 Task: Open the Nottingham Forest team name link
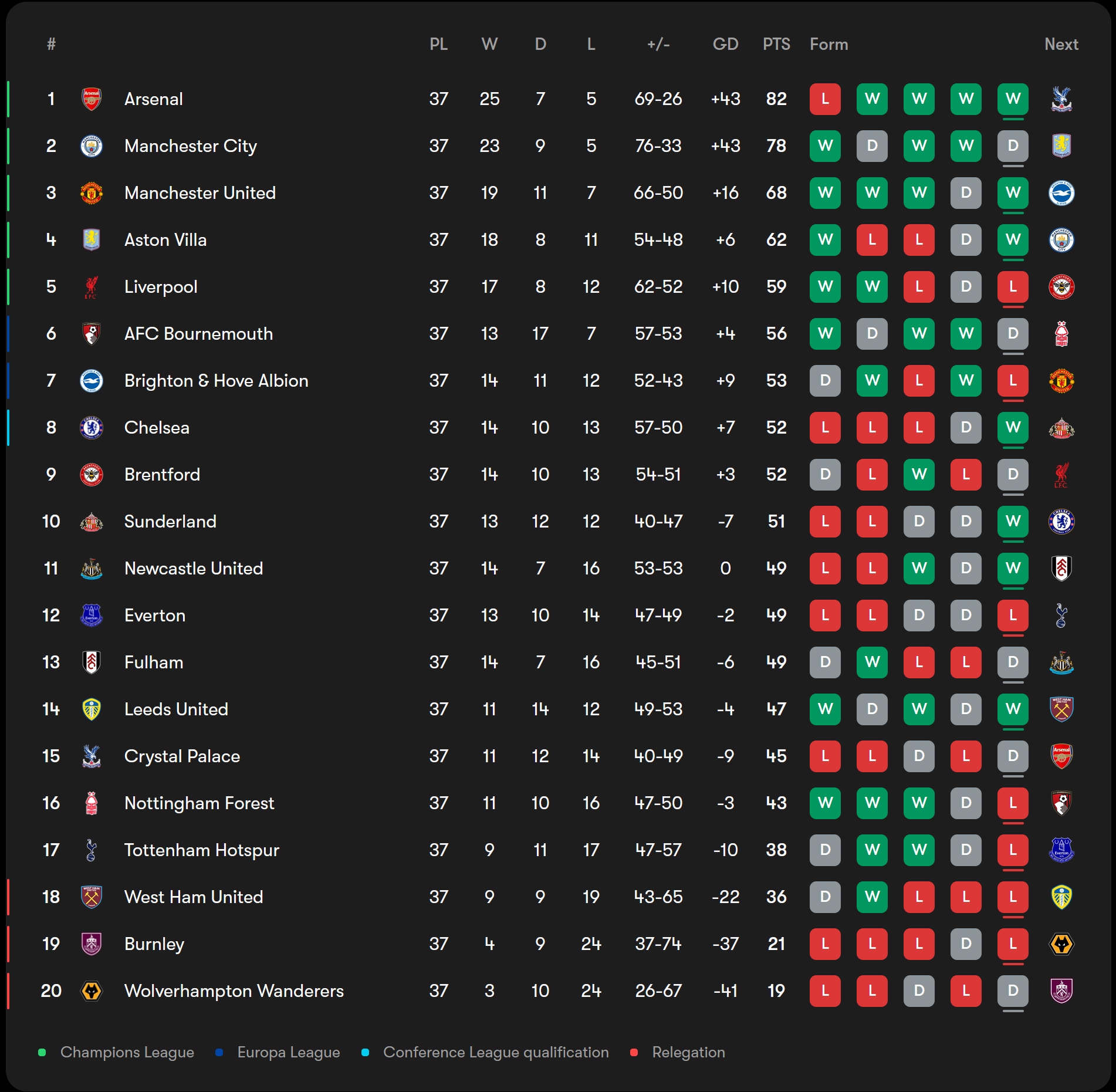(199, 803)
